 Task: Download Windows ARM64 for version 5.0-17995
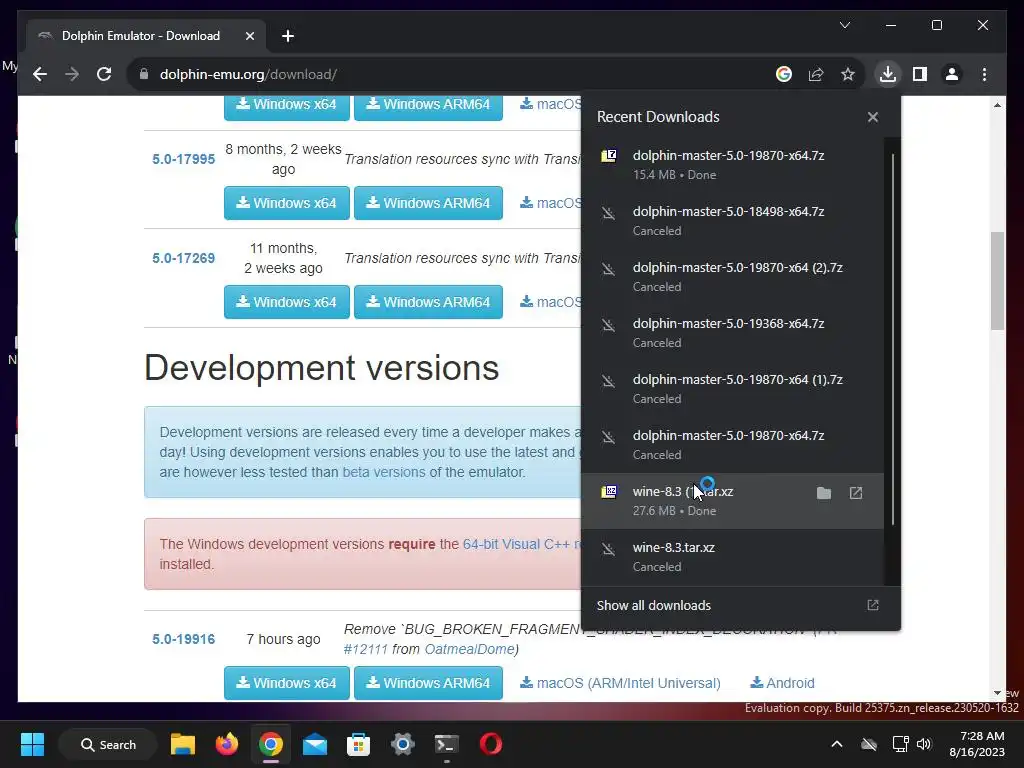(x=428, y=203)
